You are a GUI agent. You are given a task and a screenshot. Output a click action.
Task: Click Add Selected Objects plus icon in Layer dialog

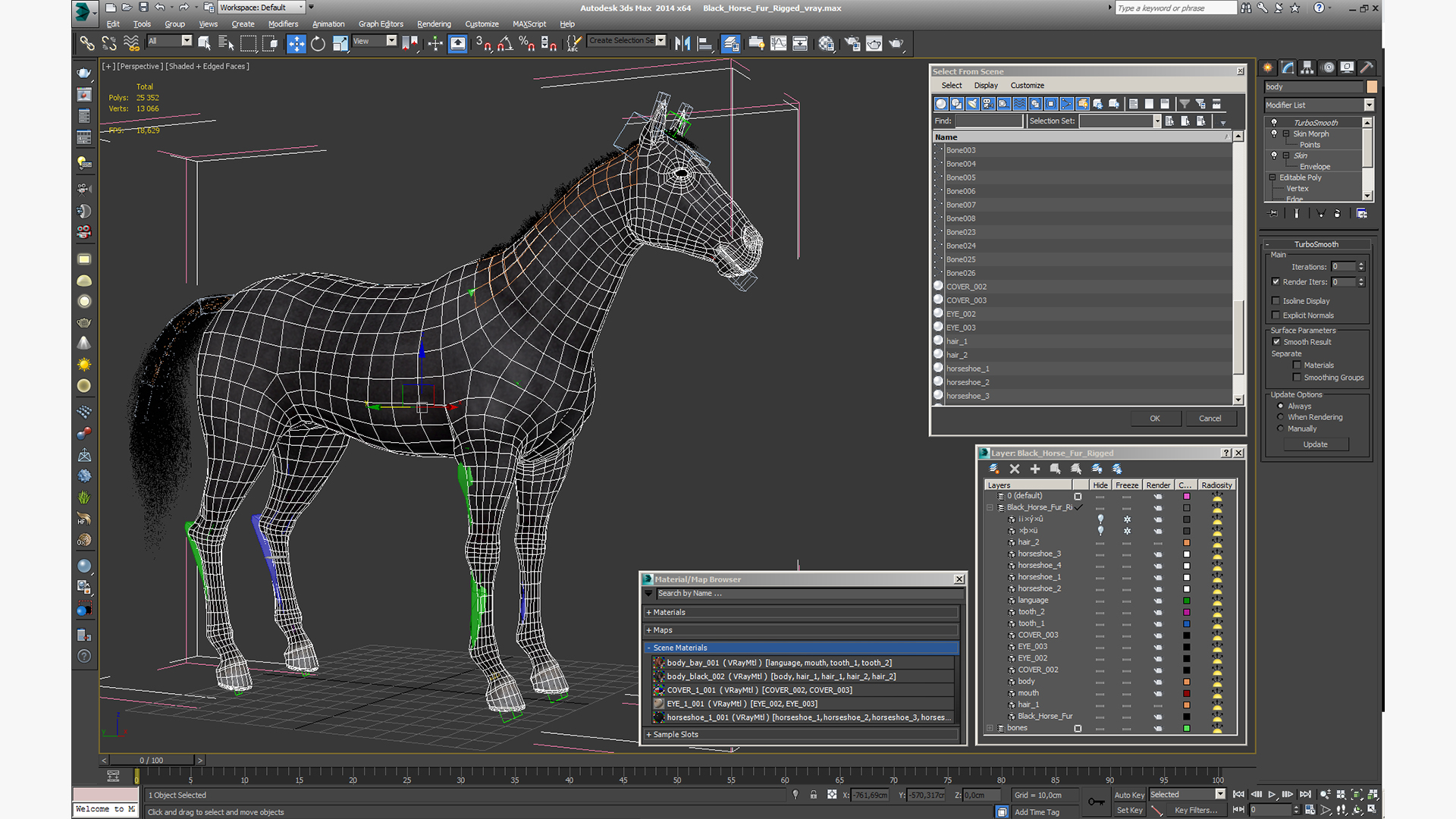[x=1035, y=469]
